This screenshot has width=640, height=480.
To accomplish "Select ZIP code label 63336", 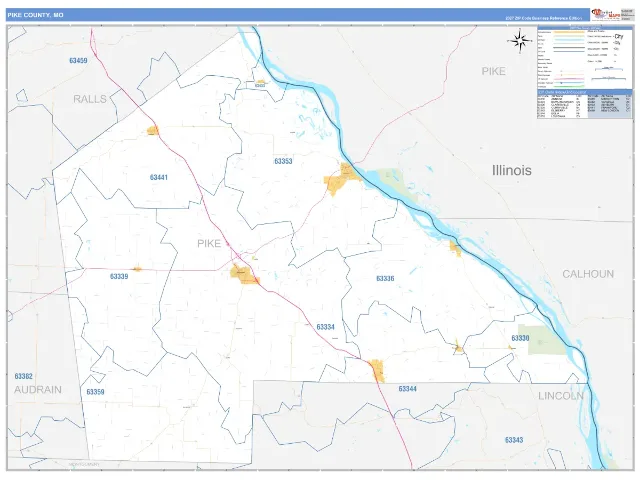I will pos(385,278).
